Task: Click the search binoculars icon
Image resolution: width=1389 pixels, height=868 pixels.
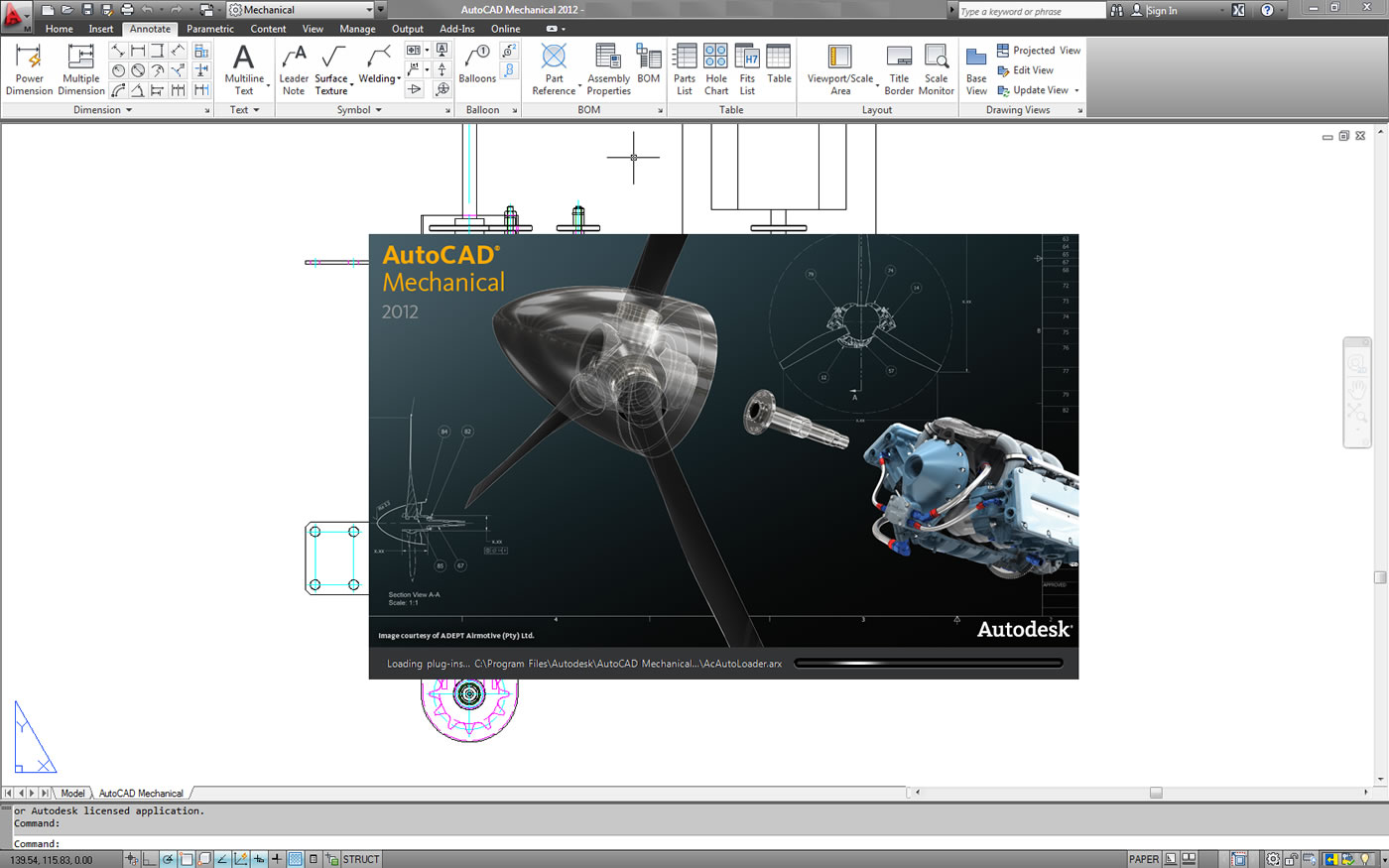Action: 1117,10
